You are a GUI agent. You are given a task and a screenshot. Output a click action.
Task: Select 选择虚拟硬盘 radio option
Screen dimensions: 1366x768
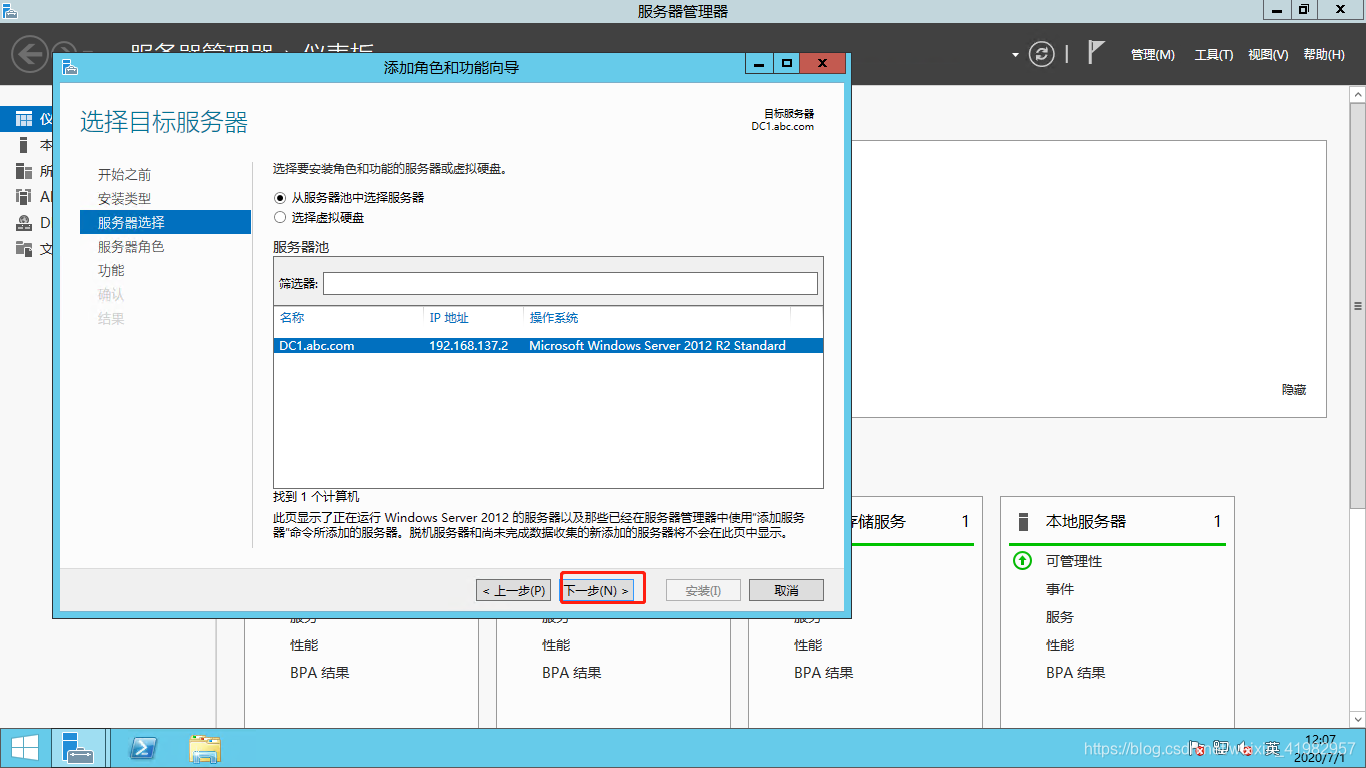coord(280,217)
